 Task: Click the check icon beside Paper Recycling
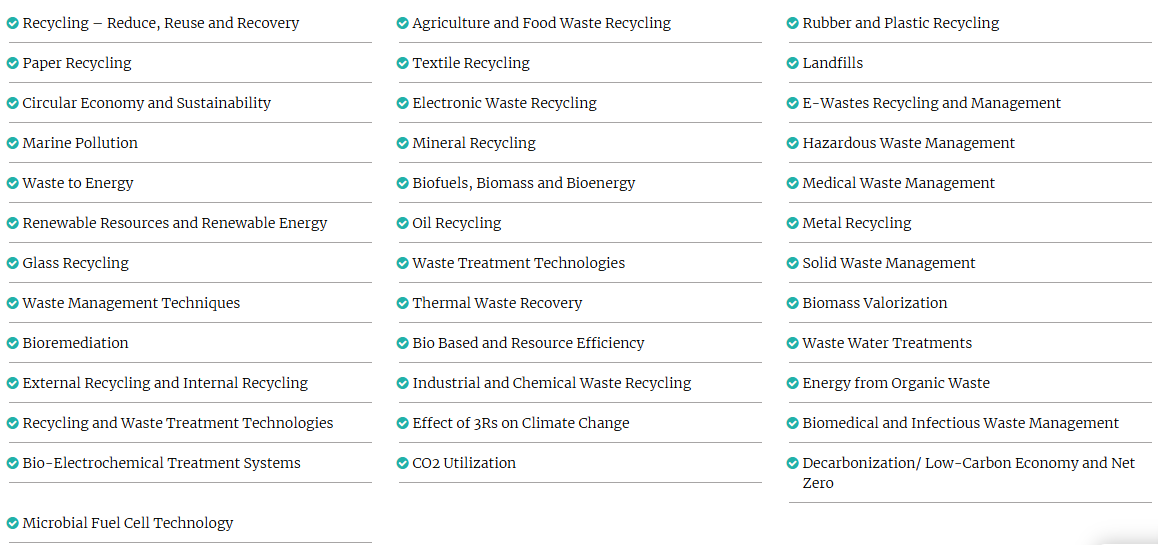(x=13, y=63)
